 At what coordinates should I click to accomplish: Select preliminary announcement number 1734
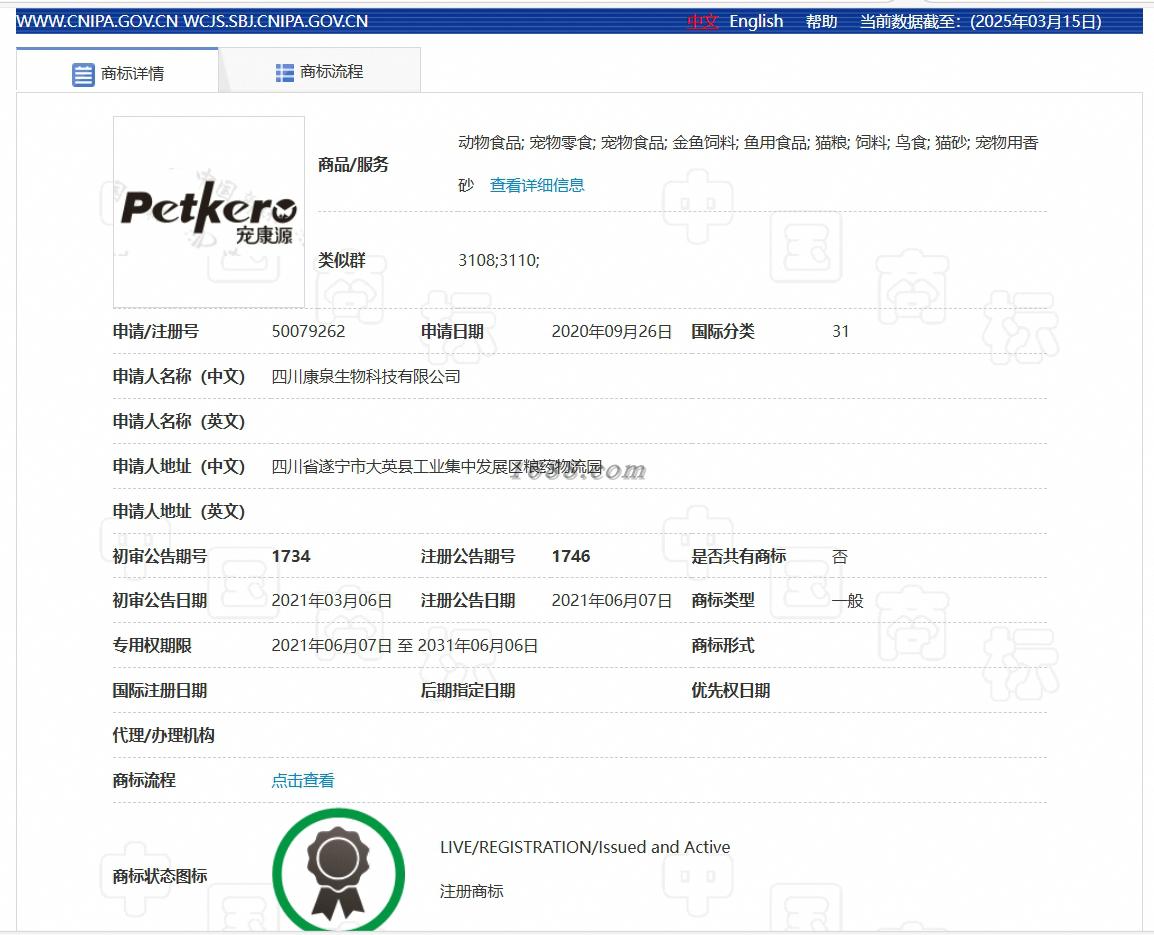(x=291, y=557)
